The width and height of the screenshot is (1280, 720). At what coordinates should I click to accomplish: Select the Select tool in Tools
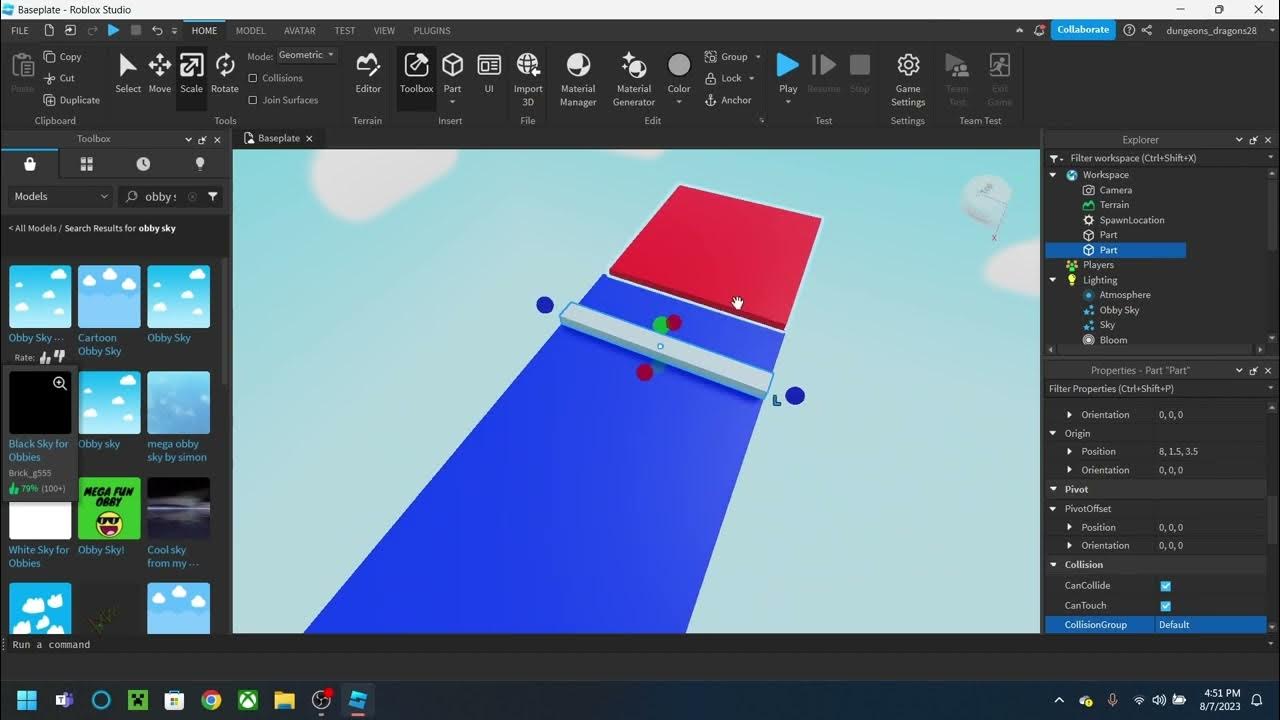128,74
